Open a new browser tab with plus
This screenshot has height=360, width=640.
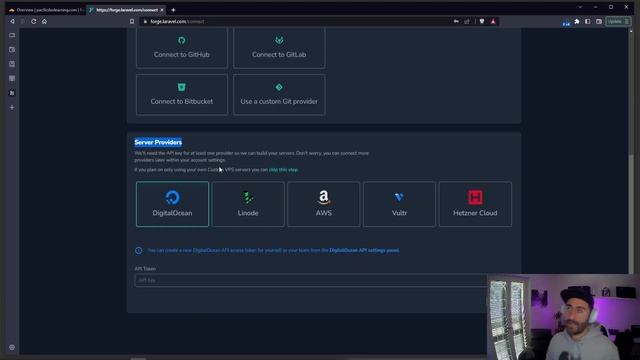173,10
